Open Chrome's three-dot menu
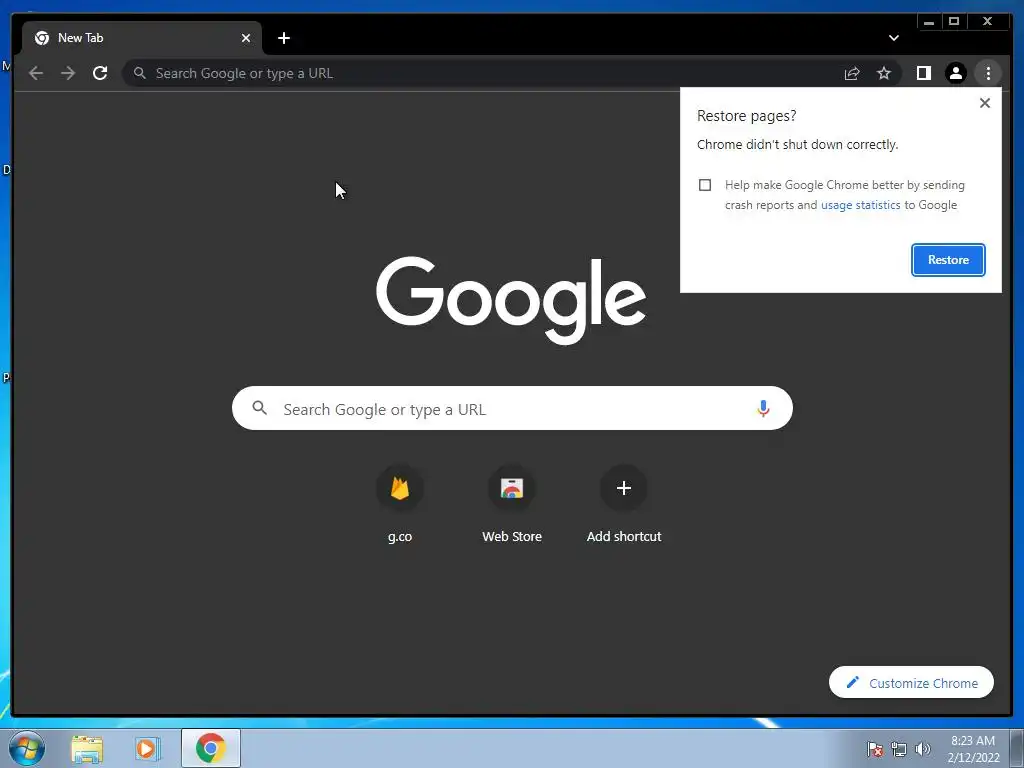The height and width of the screenshot is (768, 1024). pos(988,73)
